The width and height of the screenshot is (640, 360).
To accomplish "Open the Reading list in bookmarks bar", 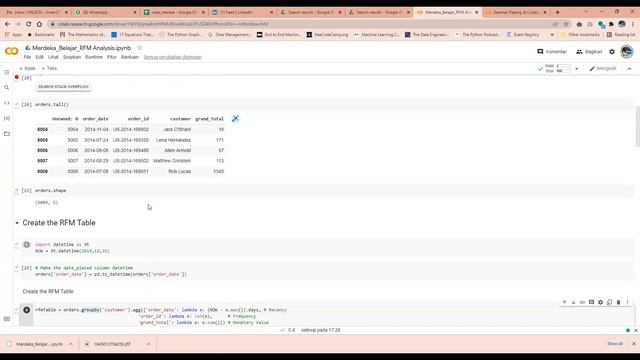I will pyautogui.click(x=621, y=35).
